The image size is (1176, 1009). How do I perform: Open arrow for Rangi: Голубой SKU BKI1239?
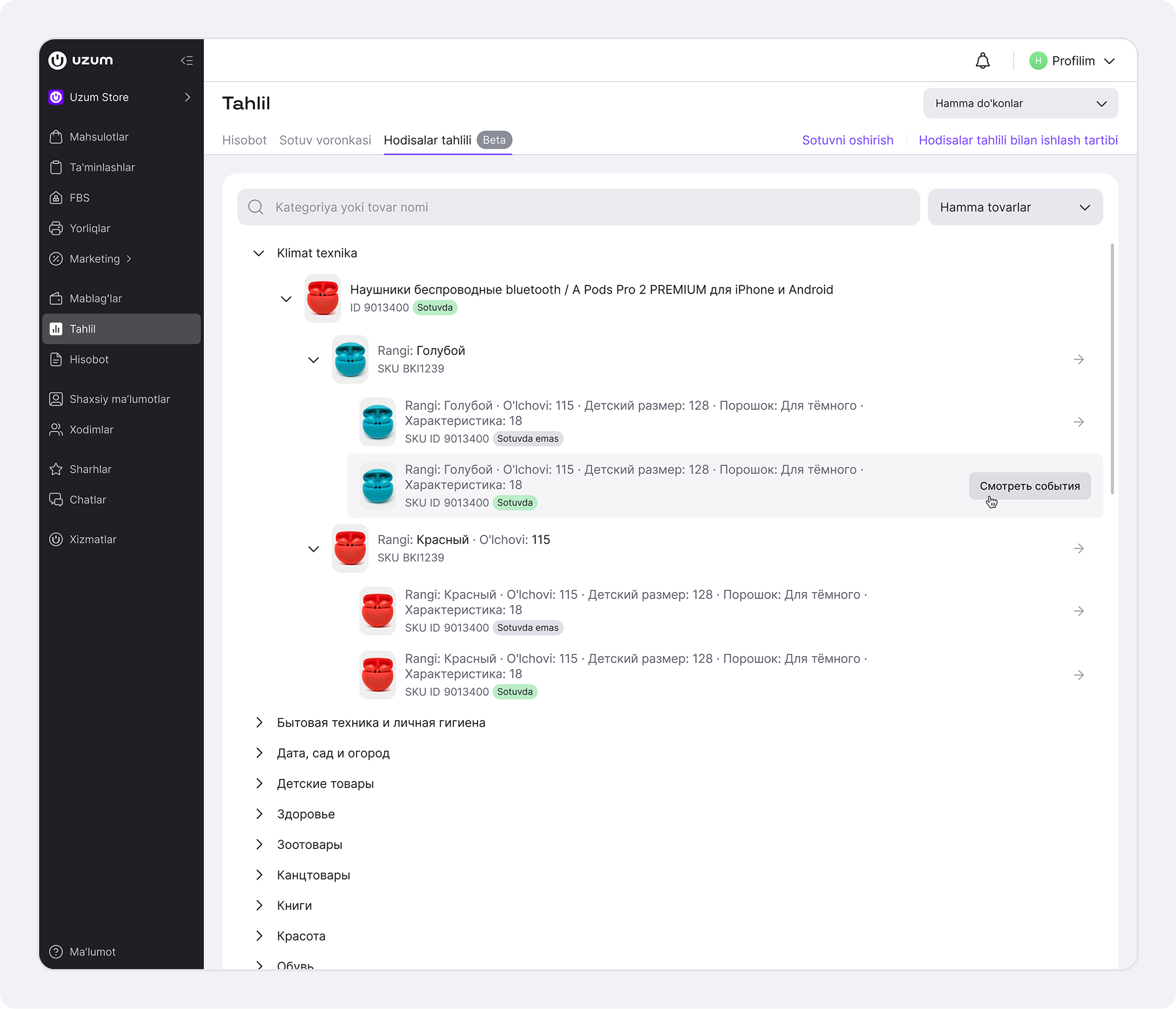pyautogui.click(x=1079, y=360)
